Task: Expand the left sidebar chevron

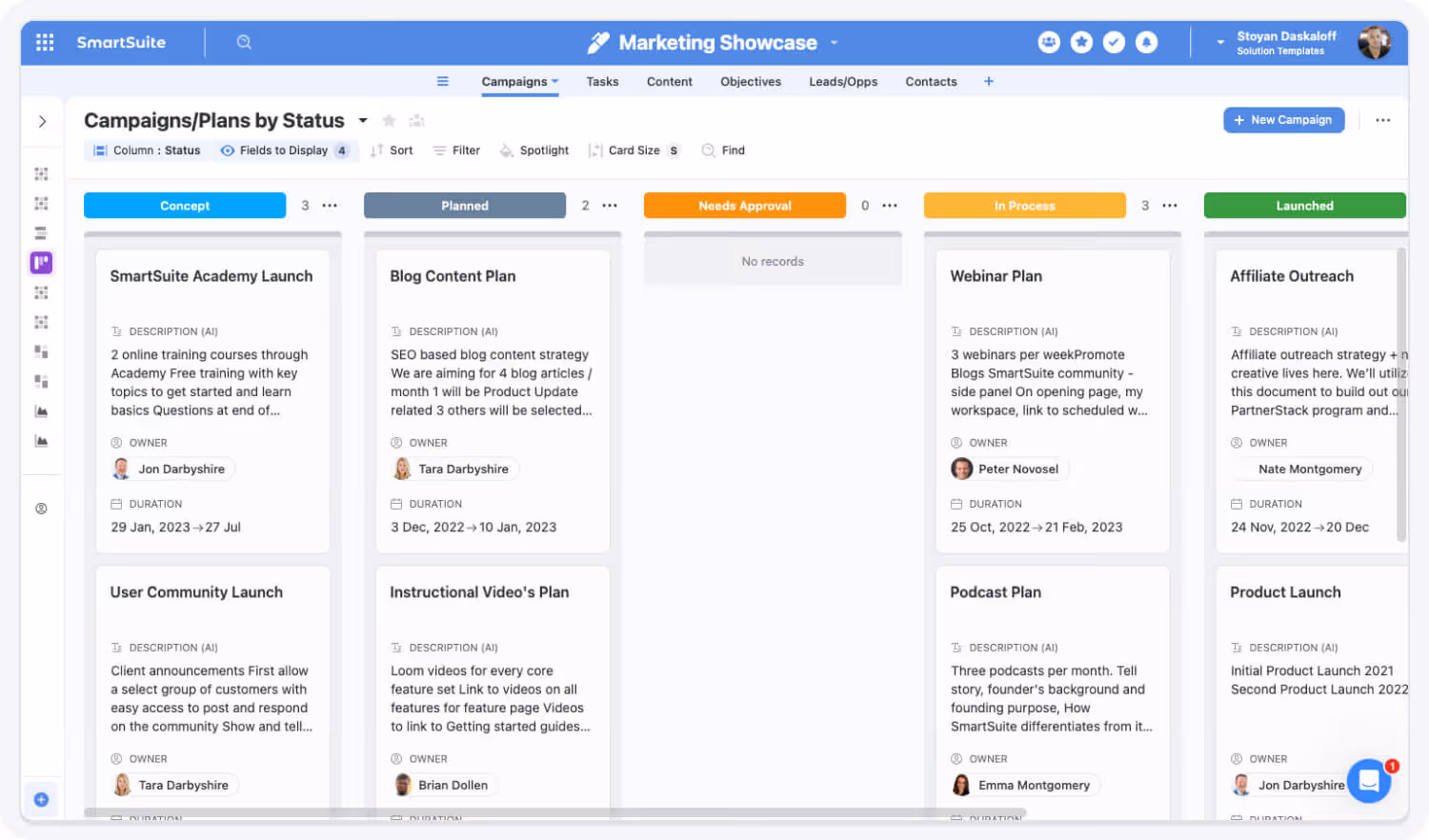Action: pos(42,121)
